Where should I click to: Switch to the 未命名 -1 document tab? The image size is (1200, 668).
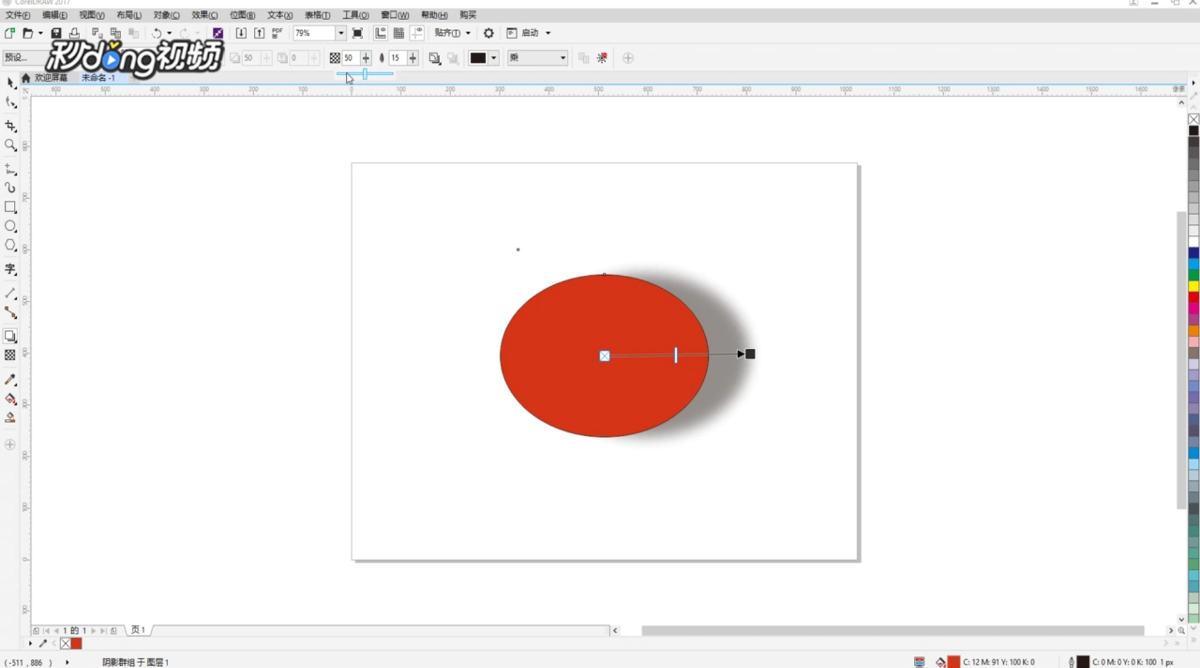tap(98, 77)
